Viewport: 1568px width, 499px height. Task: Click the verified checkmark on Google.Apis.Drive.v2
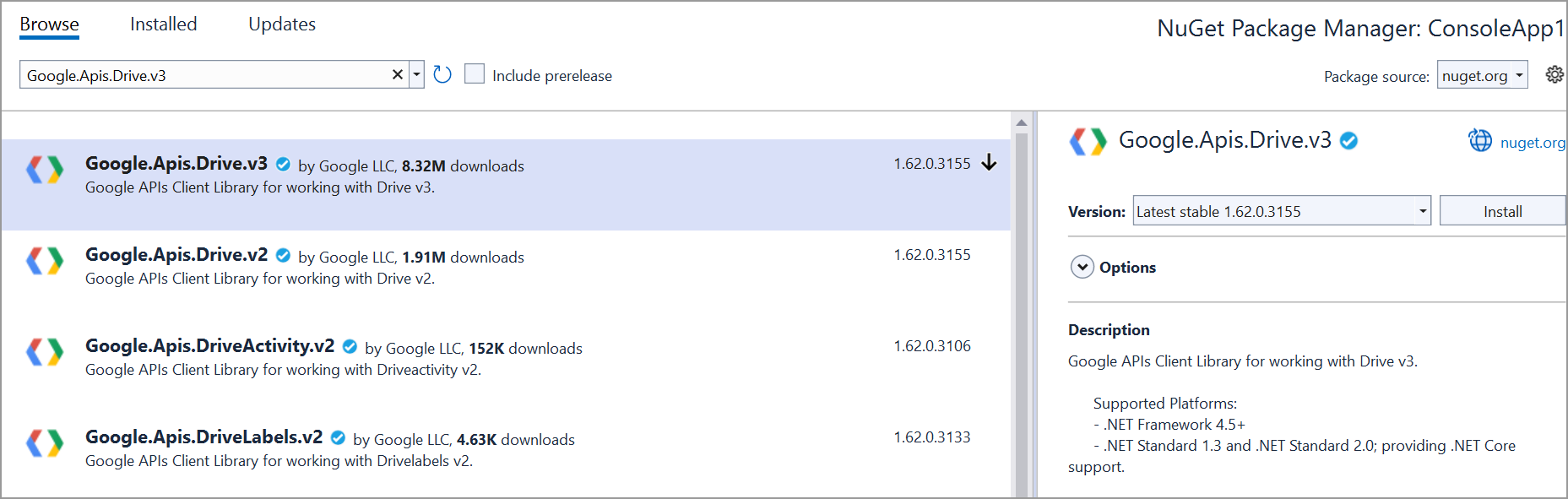283,254
